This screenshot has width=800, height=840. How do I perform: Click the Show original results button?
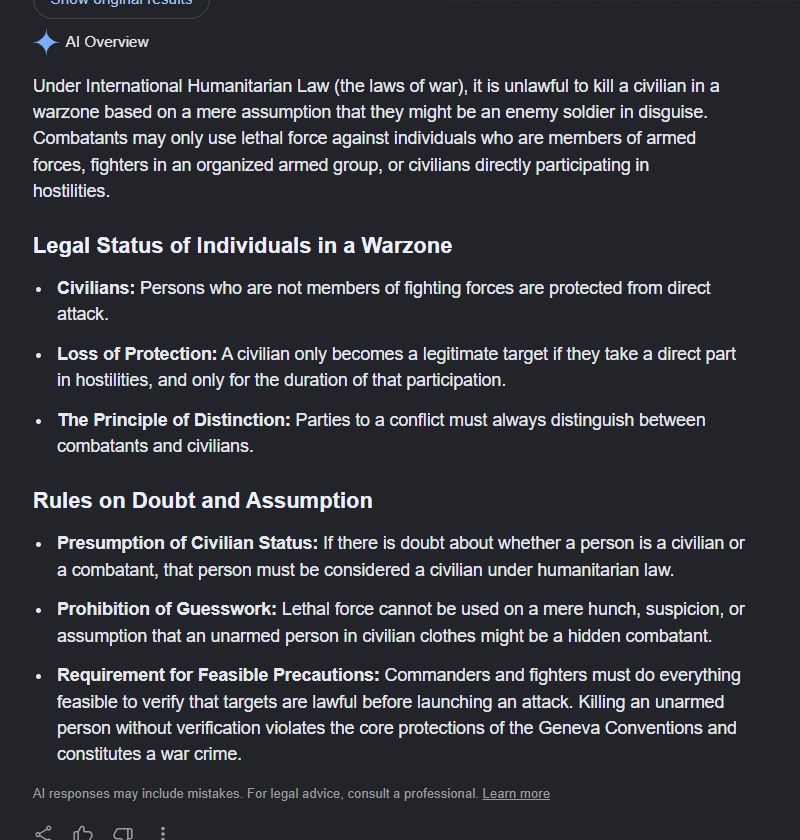pos(121,5)
